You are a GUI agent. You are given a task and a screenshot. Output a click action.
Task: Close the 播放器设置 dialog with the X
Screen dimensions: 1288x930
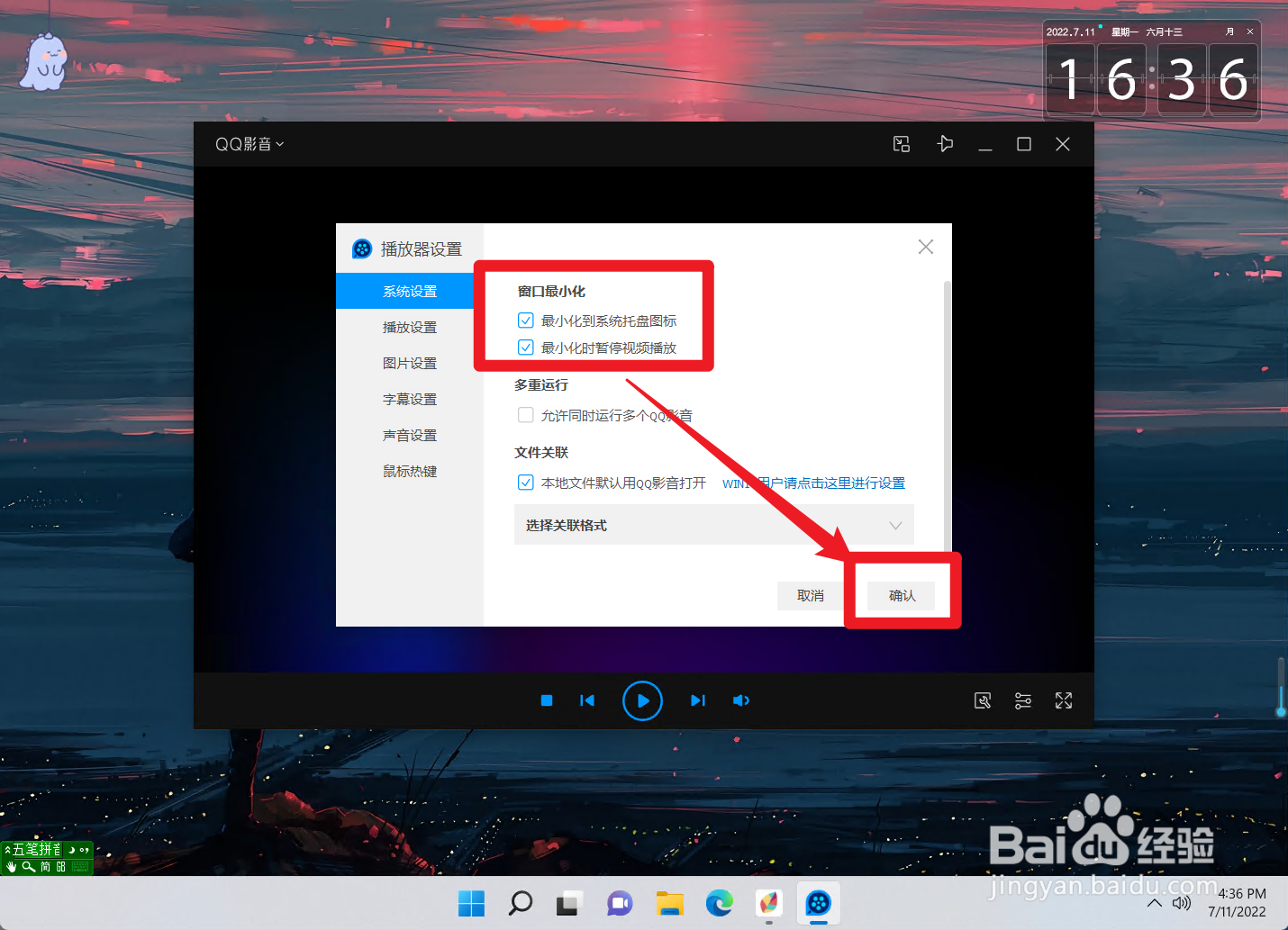(925, 247)
